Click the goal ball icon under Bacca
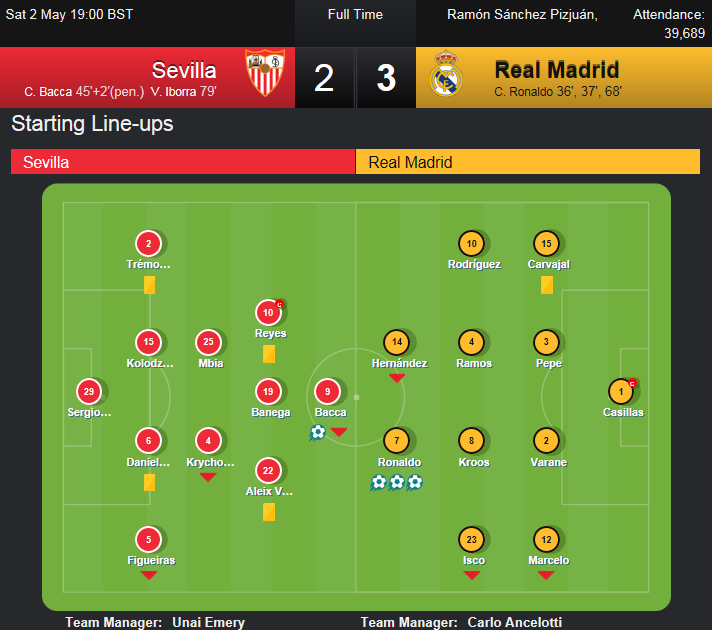This screenshot has height=631, width=712. (x=318, y=432)
